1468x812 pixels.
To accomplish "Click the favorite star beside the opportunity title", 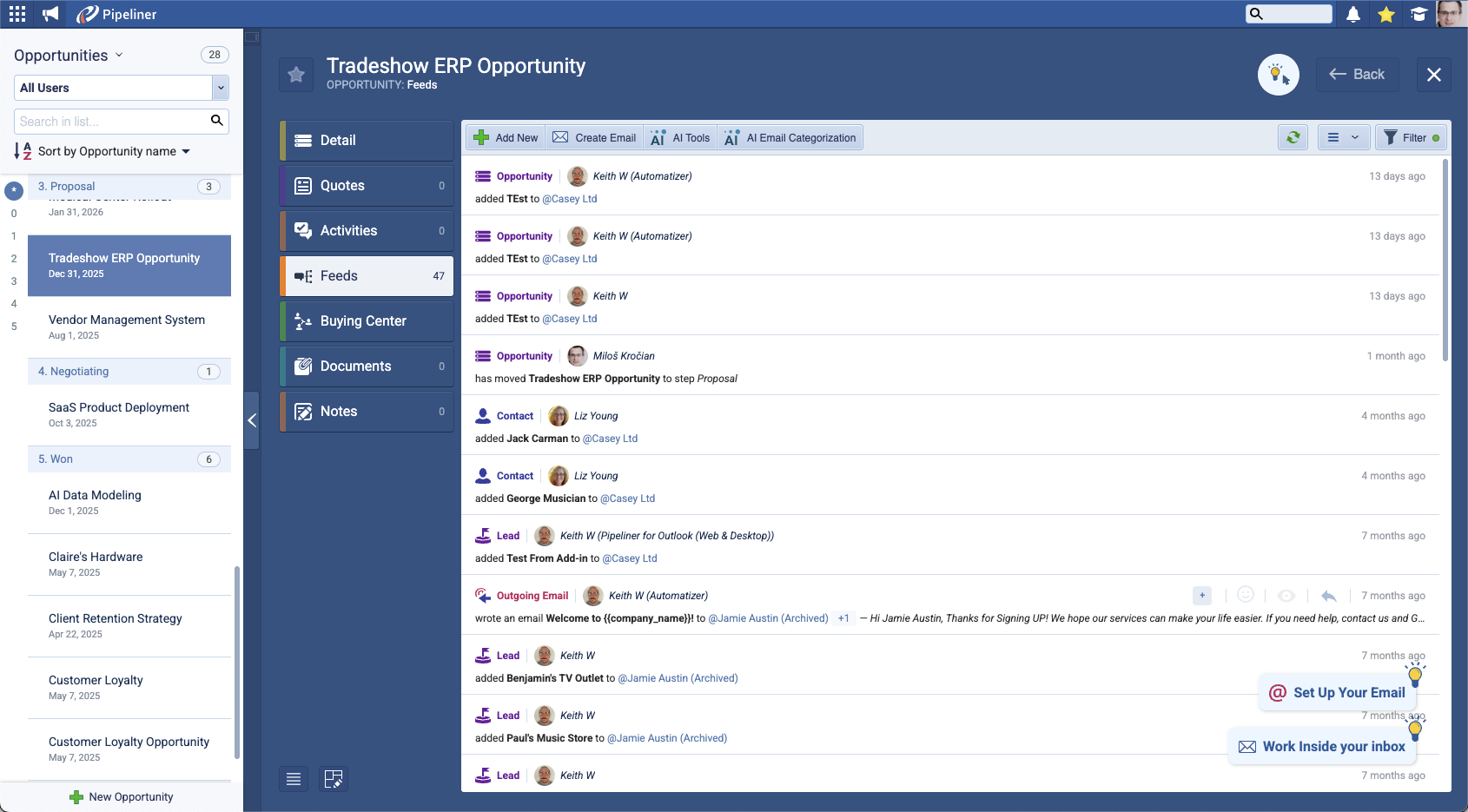I will click(296, 75).
